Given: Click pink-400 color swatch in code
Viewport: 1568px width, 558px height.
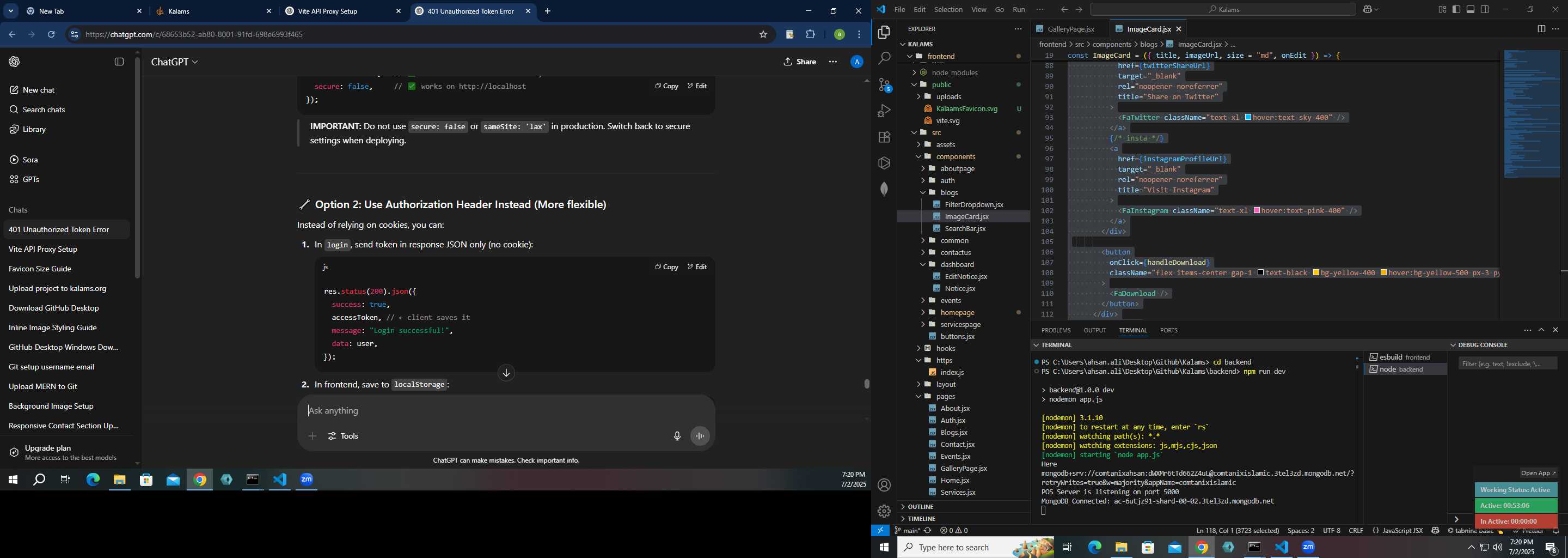Looking at the screenshot, I should [1257, 210].
